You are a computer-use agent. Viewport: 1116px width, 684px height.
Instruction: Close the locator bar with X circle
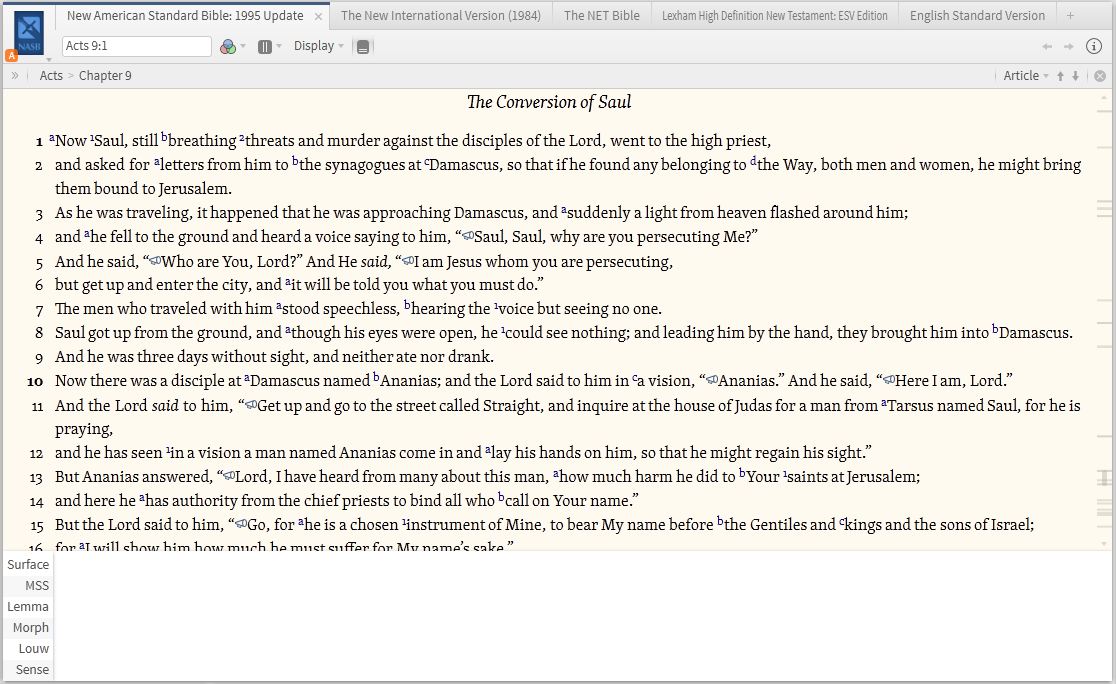click(1100, 76)
